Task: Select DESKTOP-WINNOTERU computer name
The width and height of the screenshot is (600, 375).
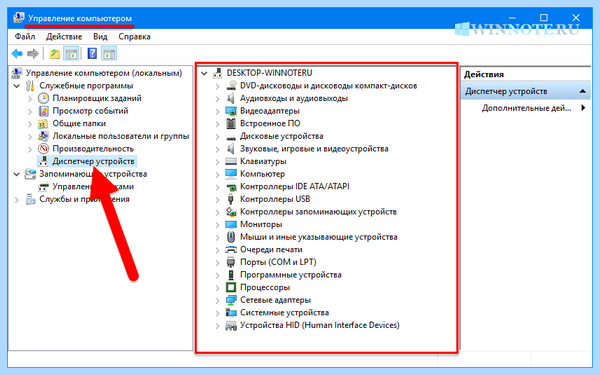Action: coord(269,73)
